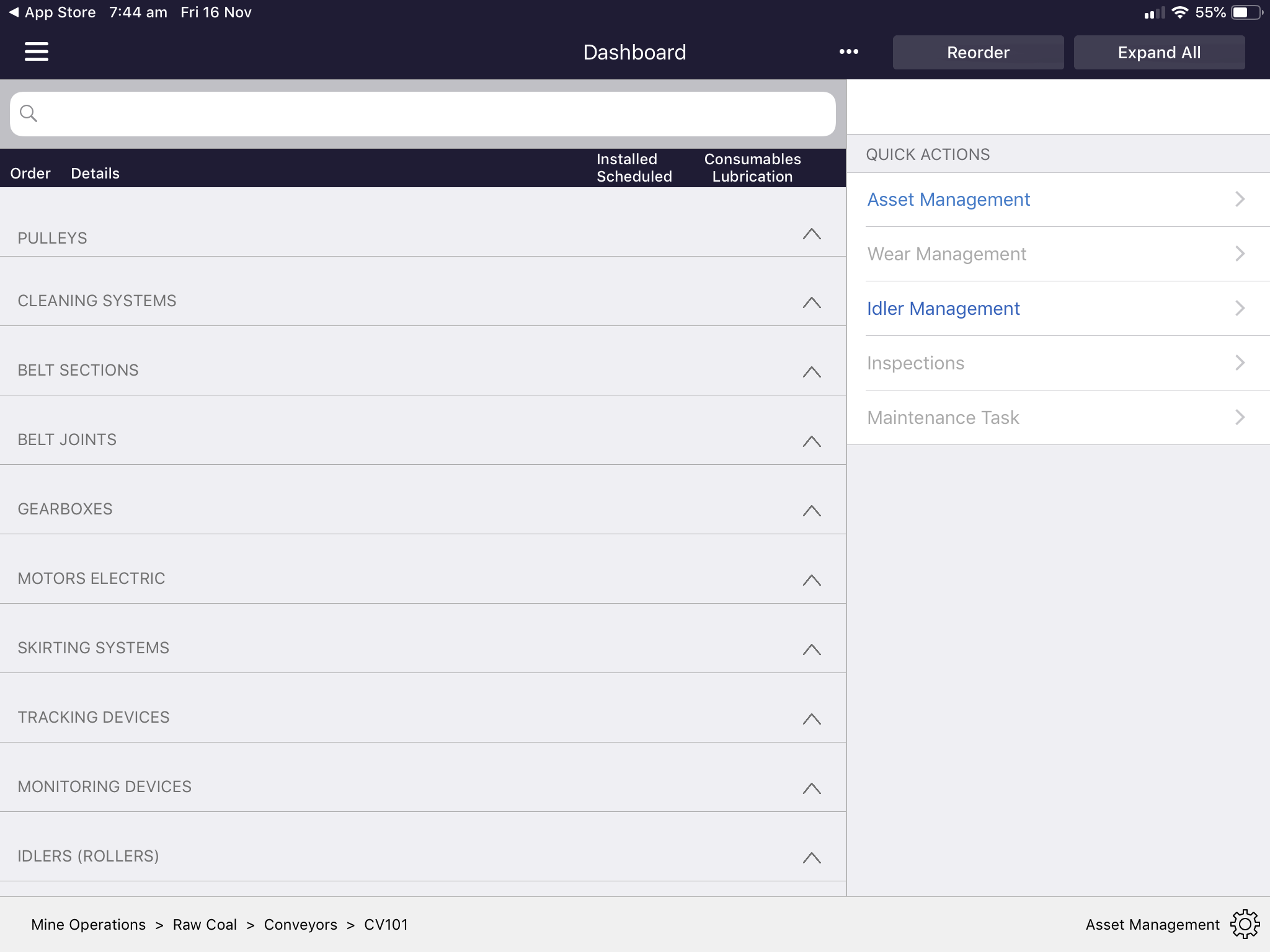Navigate to Raw Coal breadcrumb
This screenshot has height=952, width=1270.
coord(205,925)
